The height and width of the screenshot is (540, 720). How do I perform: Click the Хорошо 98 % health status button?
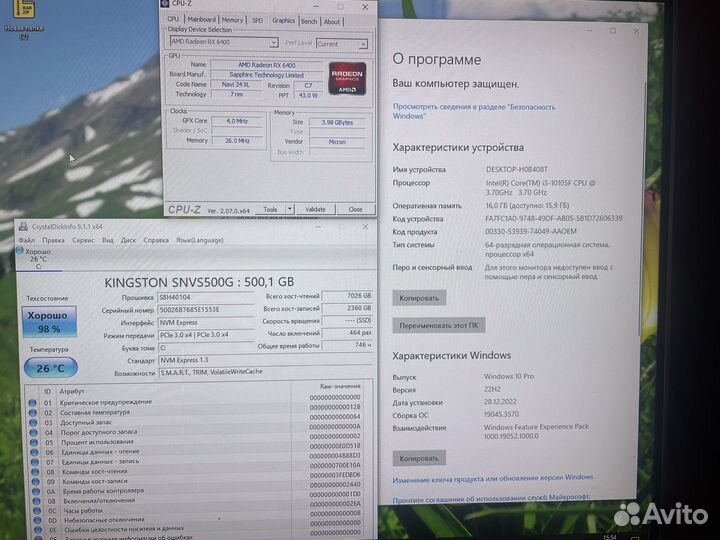point(49,322)
